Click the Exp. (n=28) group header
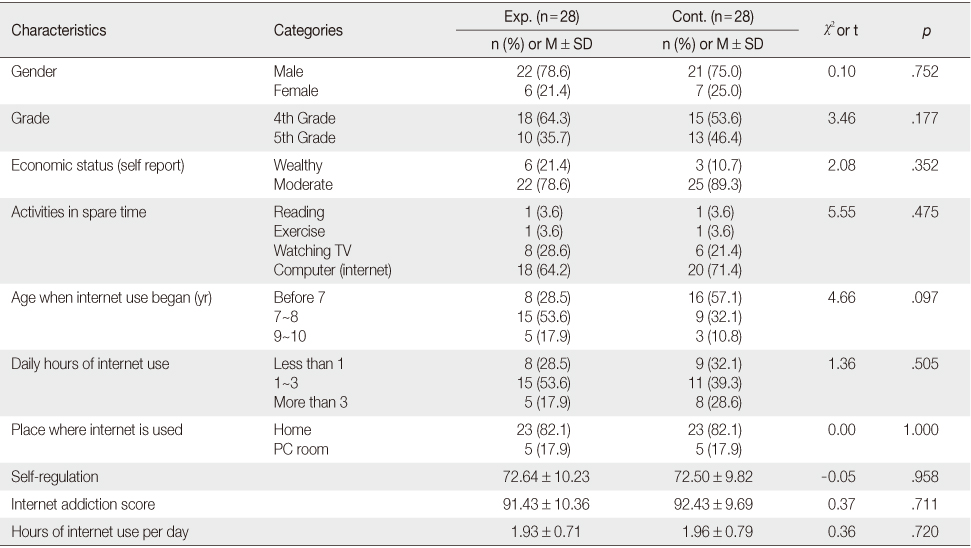The height and width of the screenshot is (548, 971). click(542, 17)
